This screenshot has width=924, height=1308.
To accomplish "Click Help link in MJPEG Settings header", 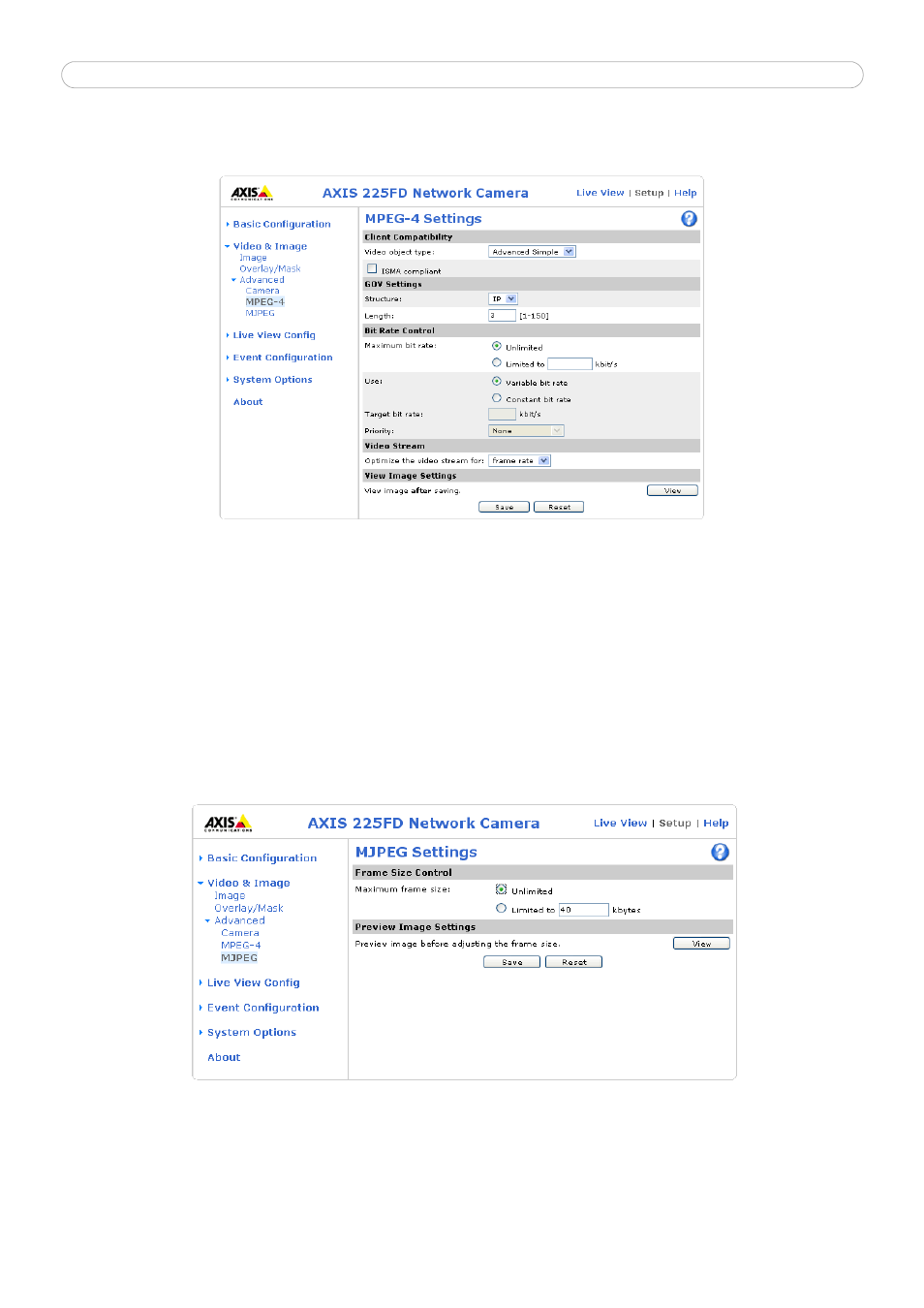I will click(716, 824).
